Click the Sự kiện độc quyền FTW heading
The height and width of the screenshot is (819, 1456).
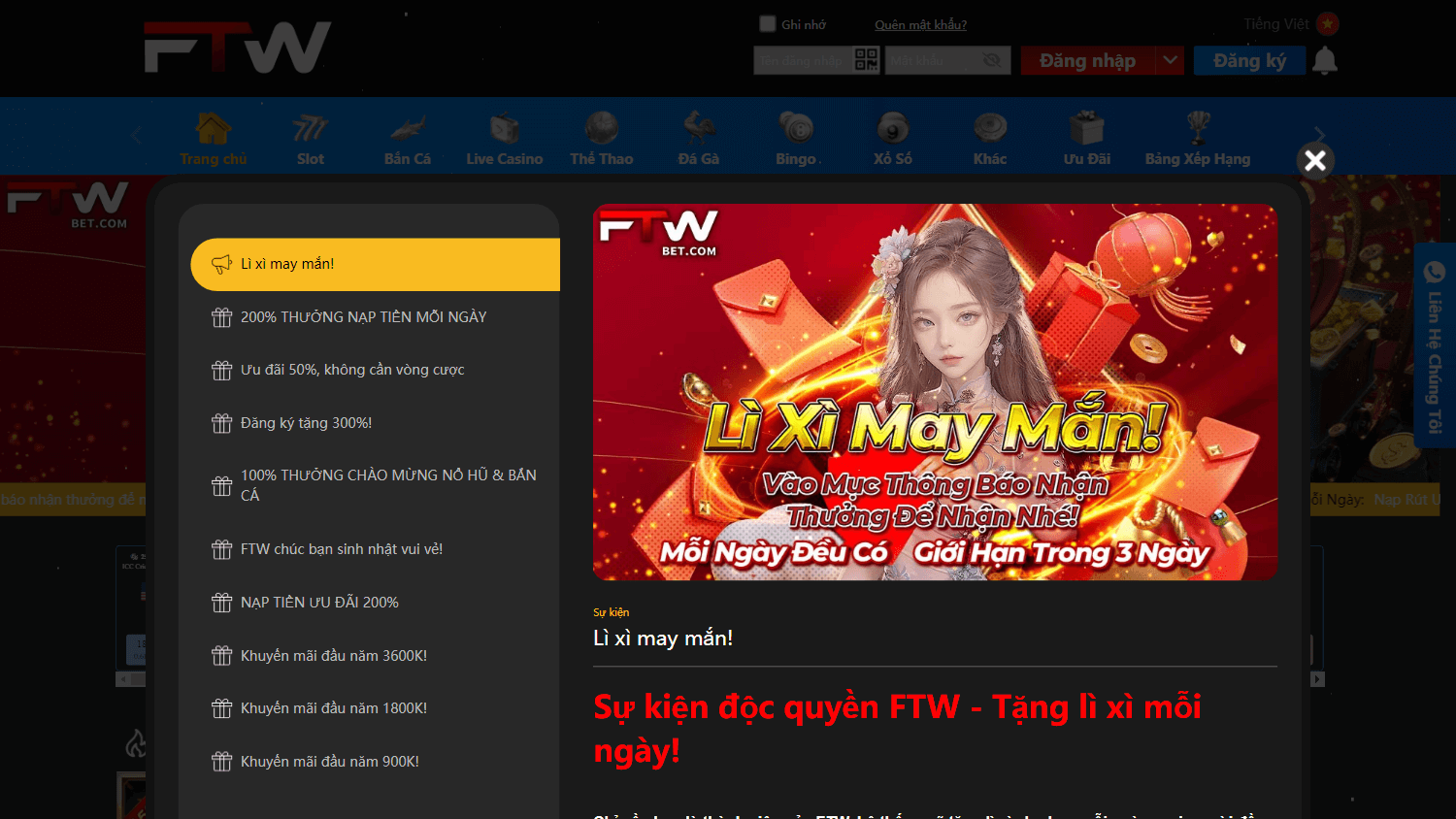897,728
